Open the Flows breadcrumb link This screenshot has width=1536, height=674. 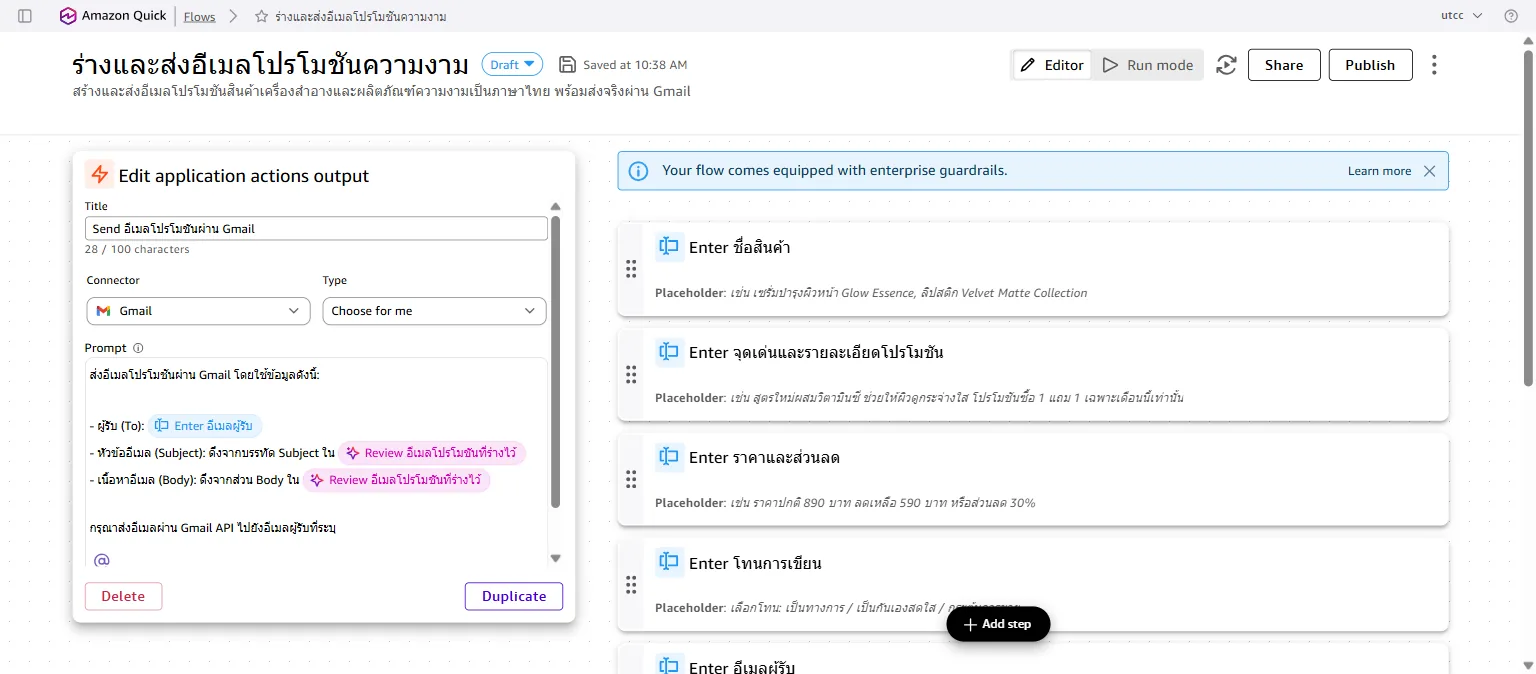pyautogui.click(x=200, y=16)
